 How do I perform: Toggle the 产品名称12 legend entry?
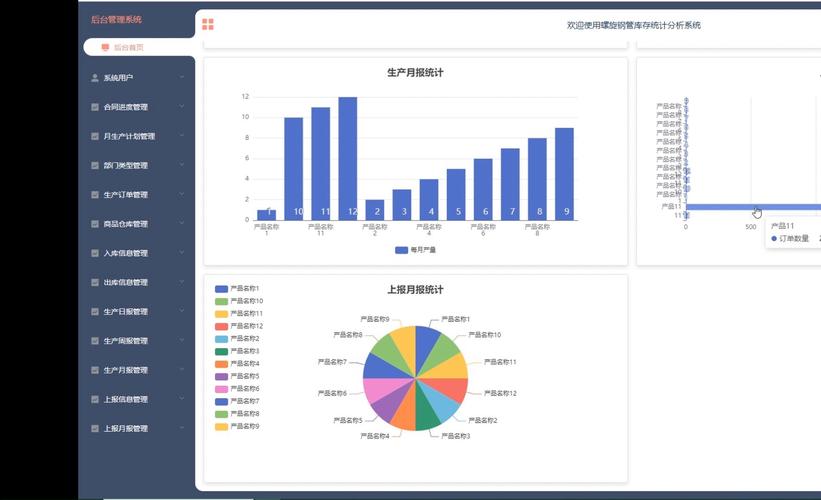pos(239,326)
